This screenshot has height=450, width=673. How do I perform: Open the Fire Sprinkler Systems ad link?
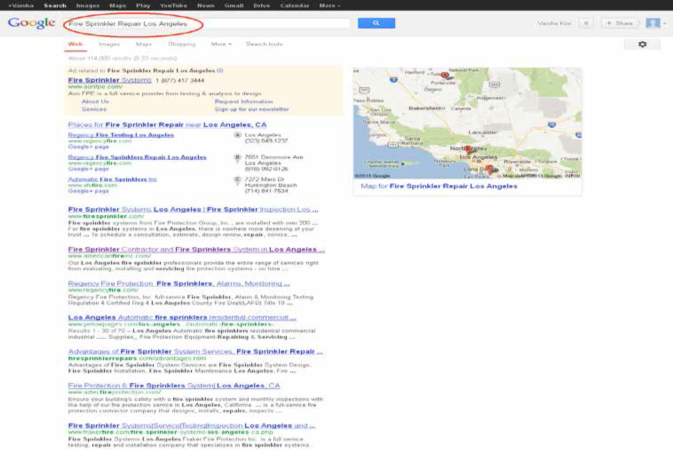point(109,80)
